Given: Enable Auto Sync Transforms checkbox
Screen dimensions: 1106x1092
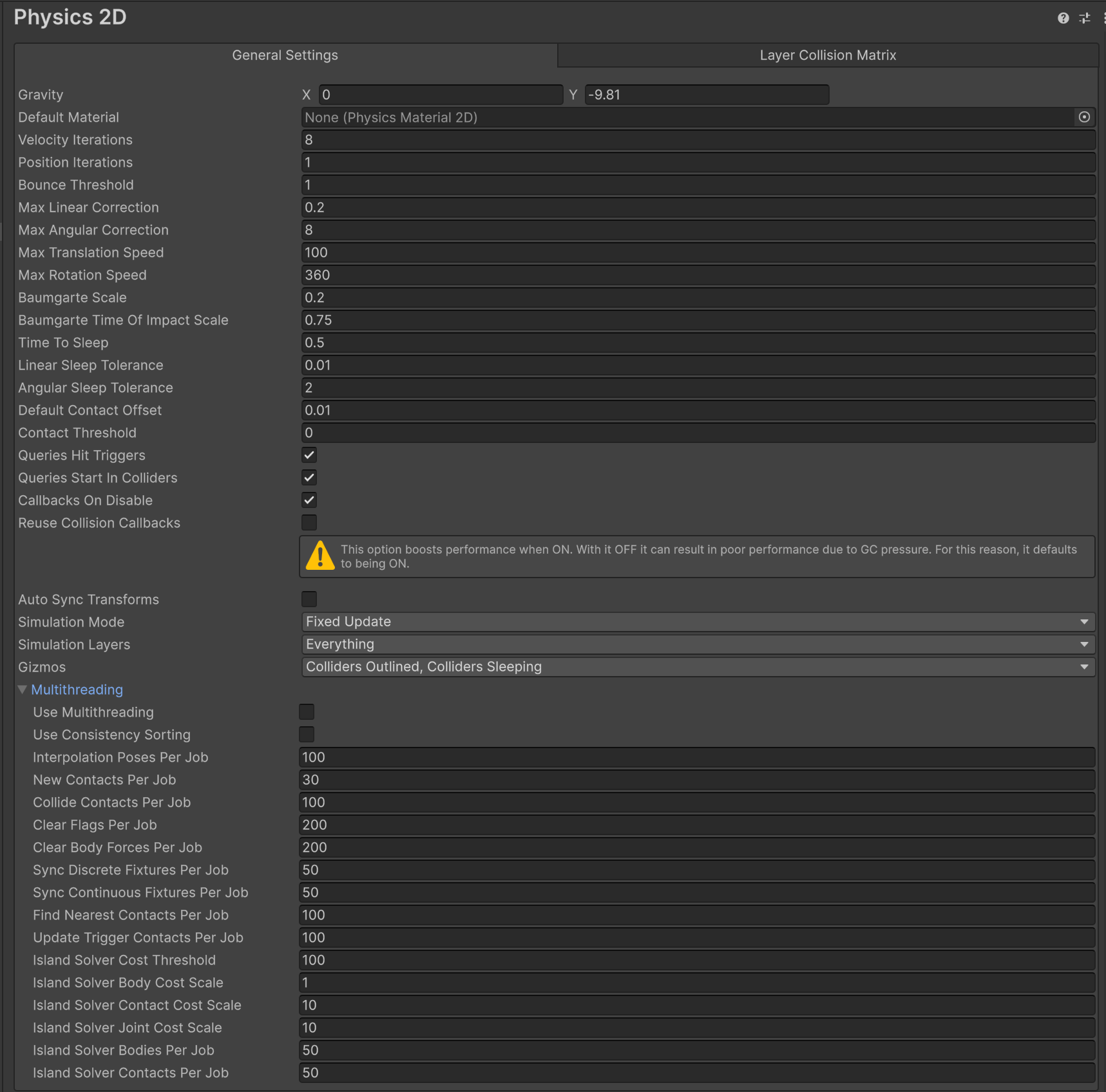Looking at the screenshot, I should 309,599.
